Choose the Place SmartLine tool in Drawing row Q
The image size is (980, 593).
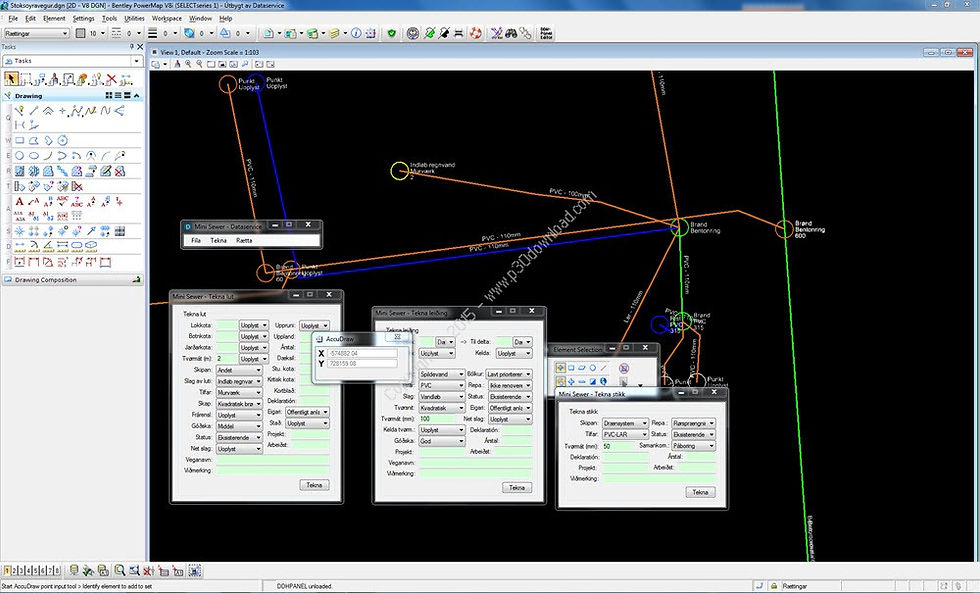(19, 111)
